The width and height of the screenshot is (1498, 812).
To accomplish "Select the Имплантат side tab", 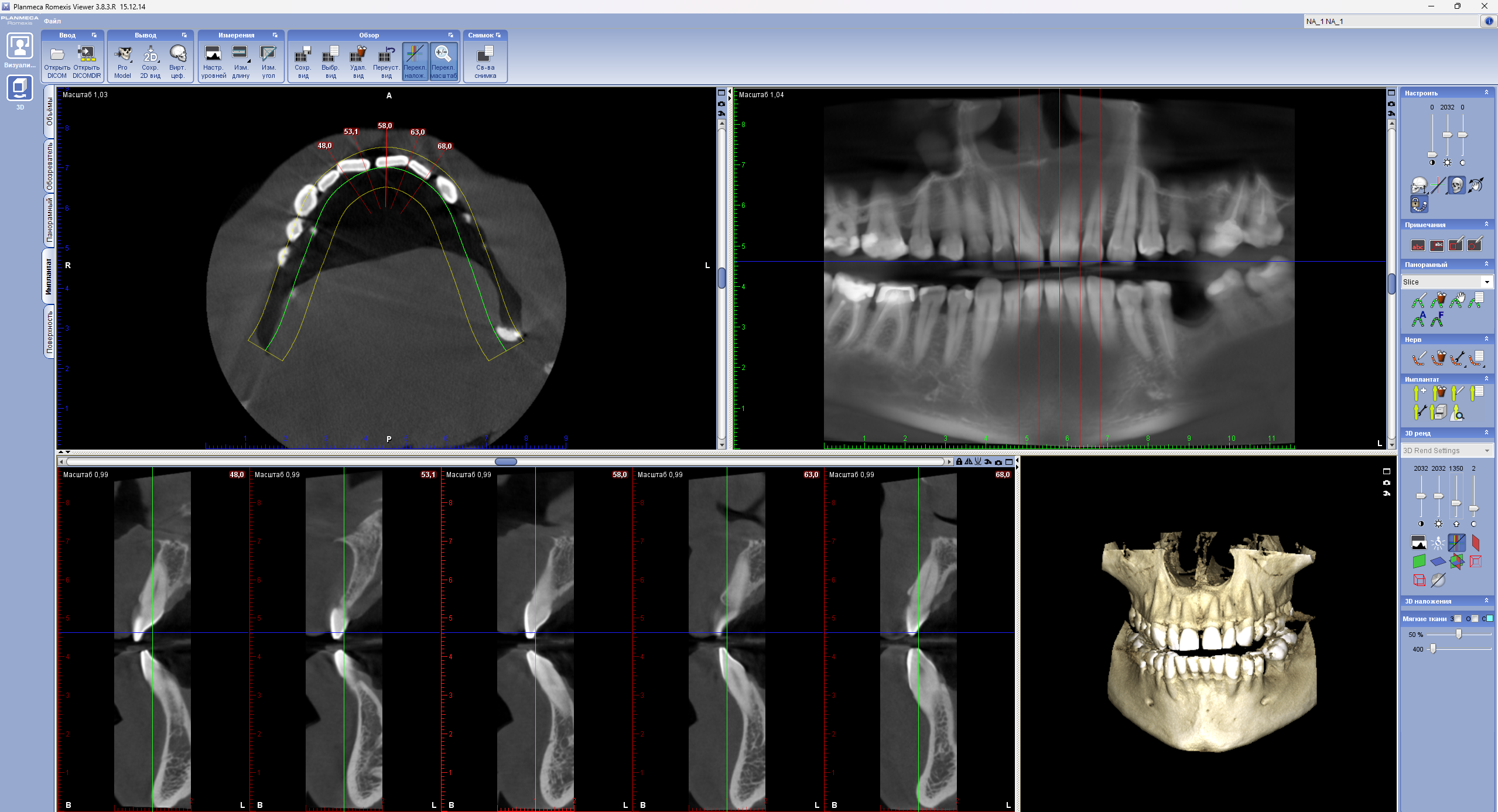I will tap(49, 276).
